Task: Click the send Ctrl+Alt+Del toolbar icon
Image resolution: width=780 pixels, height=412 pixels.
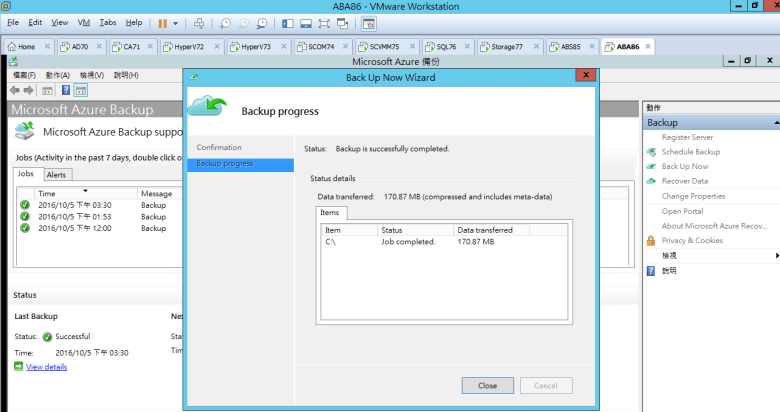Action: [199, 22]
